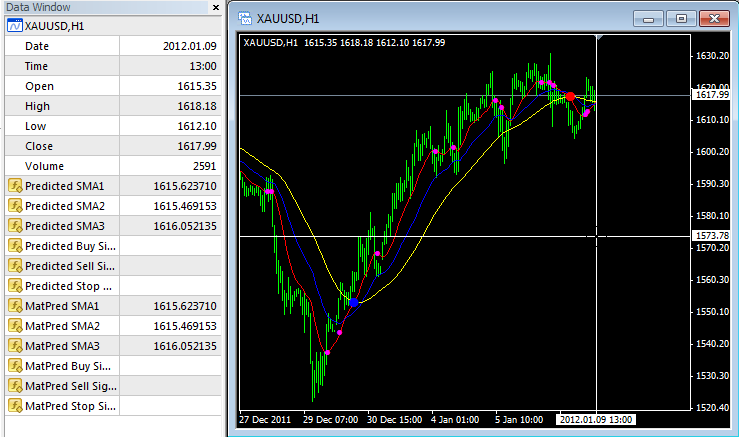Select the Low value 1612.10
Image resolution: width=739 pixels, height=437 pixels.
pos(197,126)
